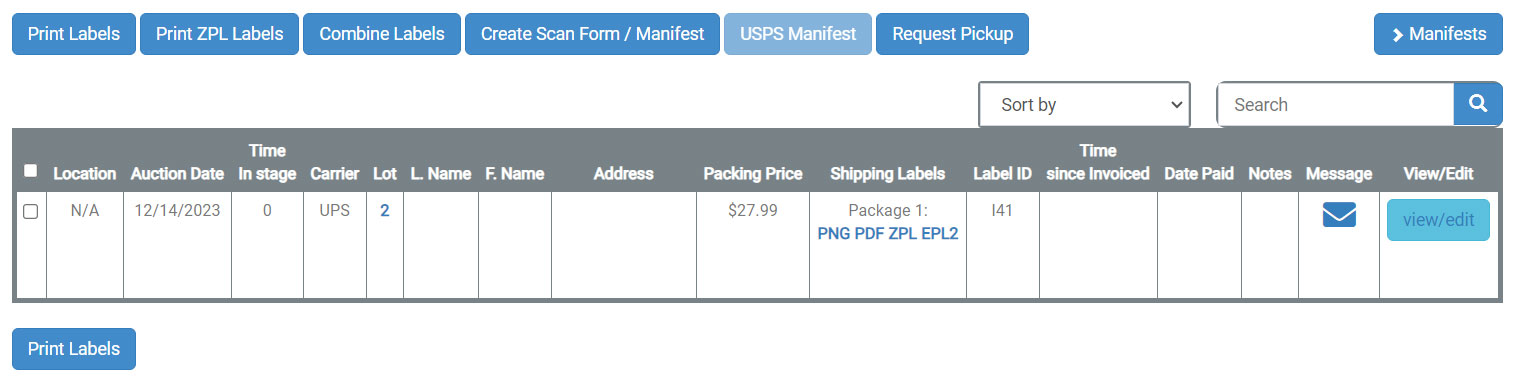Open lot number 2 link
The width and height of the screenshot is (1513, 383).
[x=385, y=211]
